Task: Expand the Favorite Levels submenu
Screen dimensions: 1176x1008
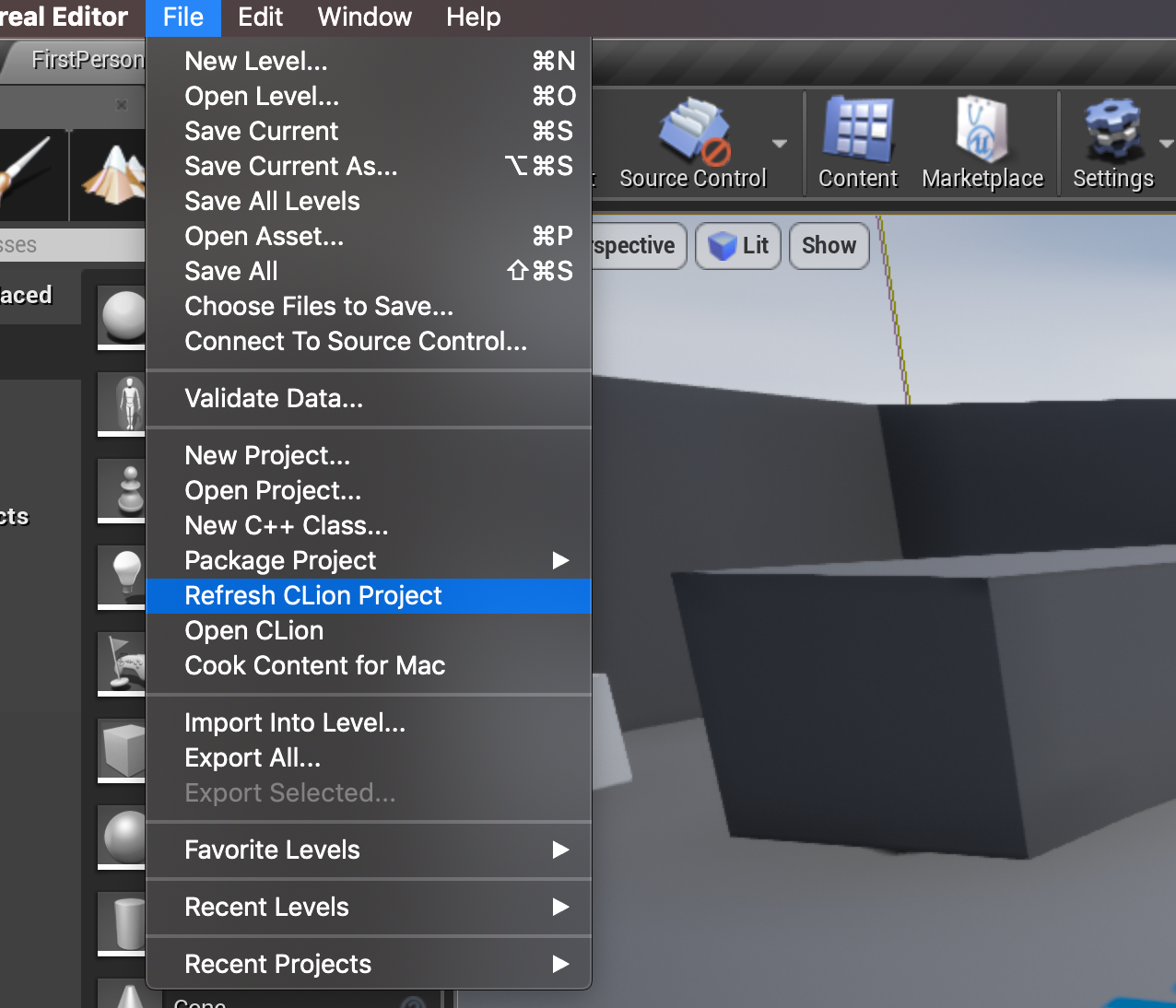Action: [x=369, y=850]
